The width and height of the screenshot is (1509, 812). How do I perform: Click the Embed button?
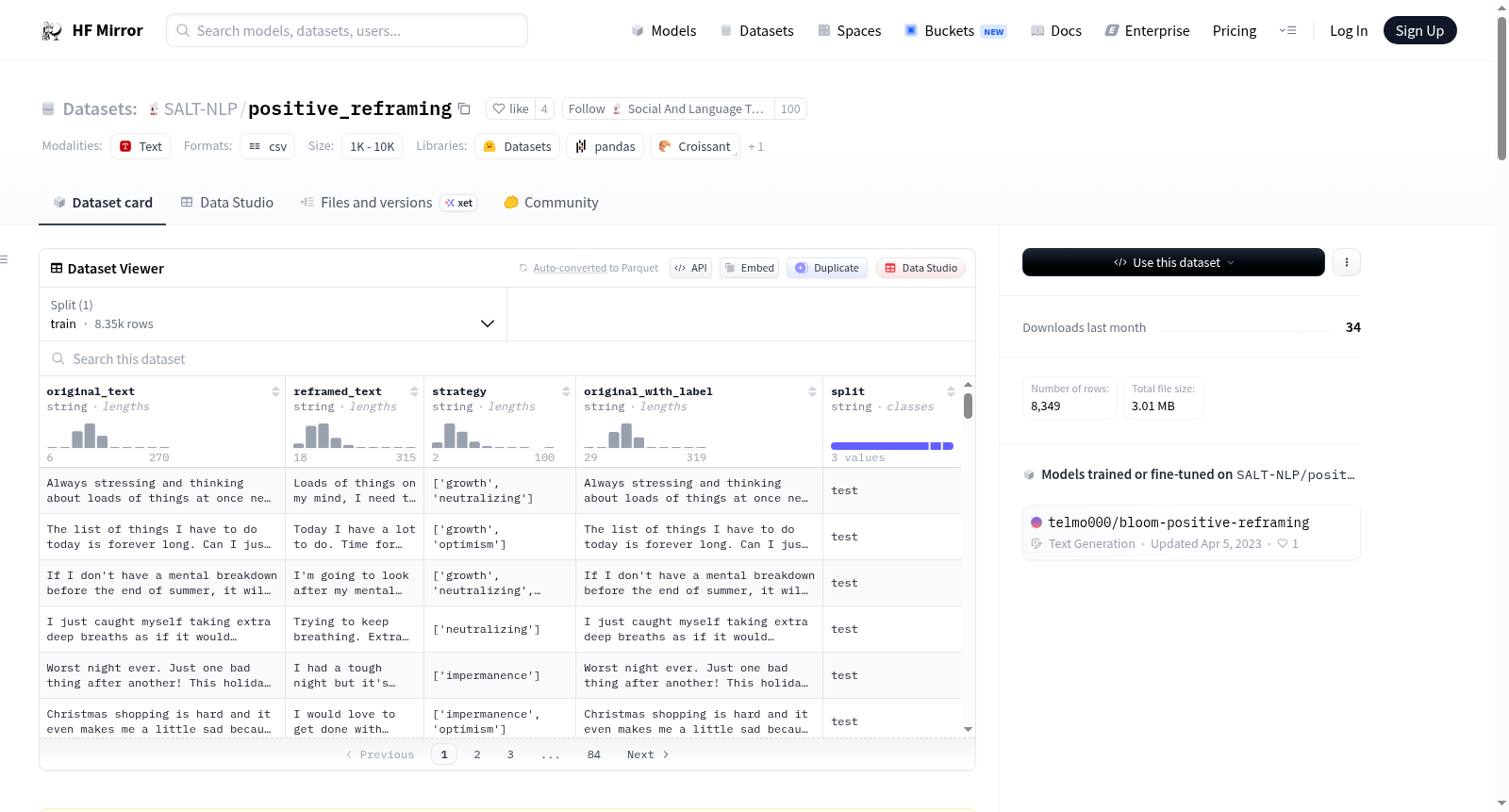coord(748,268)
